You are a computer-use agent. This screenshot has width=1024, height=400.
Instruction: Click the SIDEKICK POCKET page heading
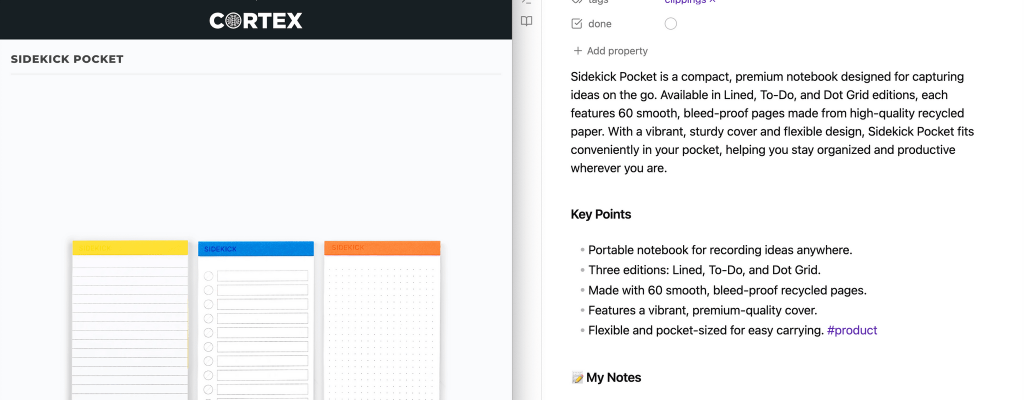[67, 59]
